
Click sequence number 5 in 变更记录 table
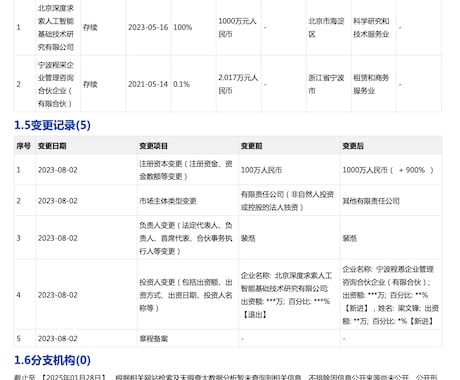pos(19,339)
